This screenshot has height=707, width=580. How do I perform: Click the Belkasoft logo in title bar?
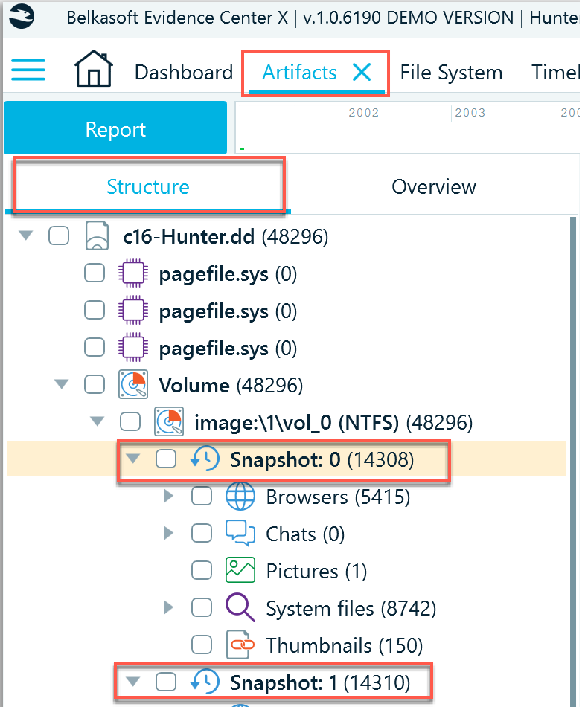[21, 16]
